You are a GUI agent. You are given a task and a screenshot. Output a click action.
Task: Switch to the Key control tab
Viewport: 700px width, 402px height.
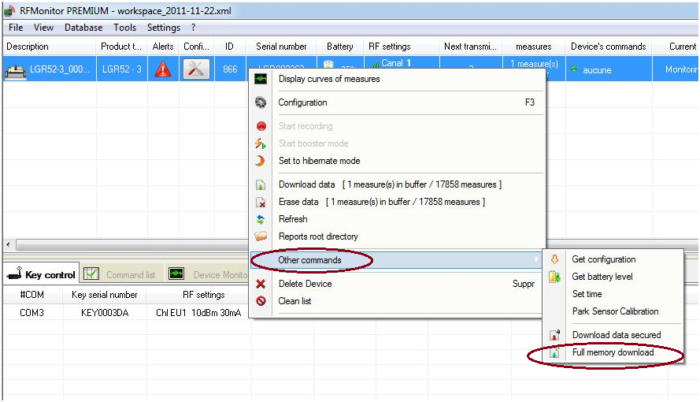point(42,274)
